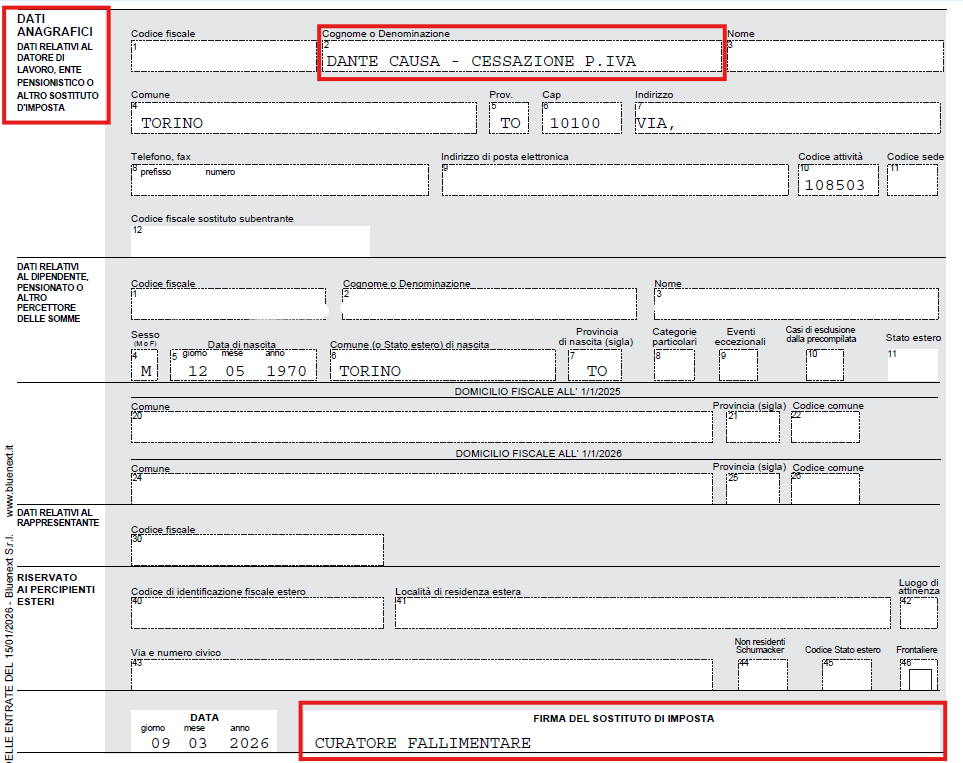Click the Telefono, fax field
The width and height of the screenshot is (963, 763).
(x=279, y=180)
